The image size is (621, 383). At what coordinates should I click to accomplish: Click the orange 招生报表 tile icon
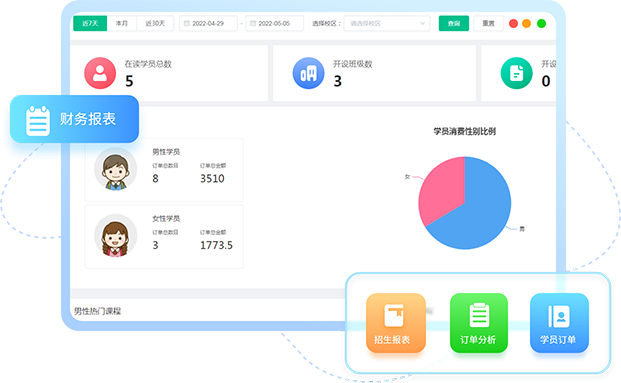tap(394, 316)
